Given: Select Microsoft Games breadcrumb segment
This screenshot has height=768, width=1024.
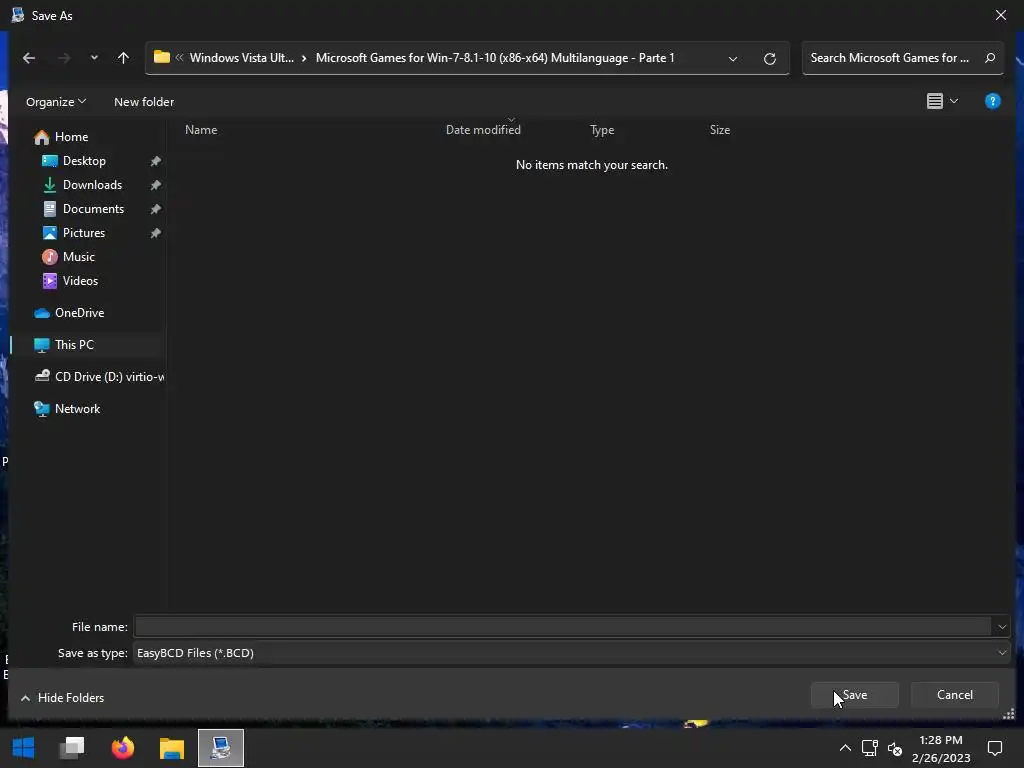Looking at the screenshot, I should pyautogui.click(x=495, y=58).
